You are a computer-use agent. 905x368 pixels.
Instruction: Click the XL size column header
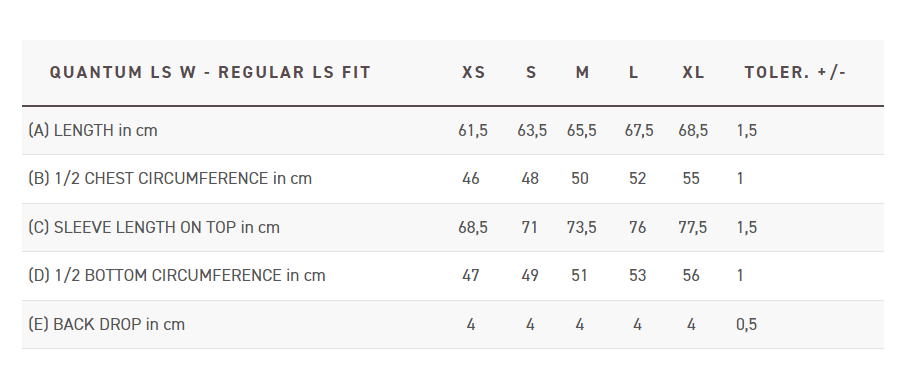[693, 72]
